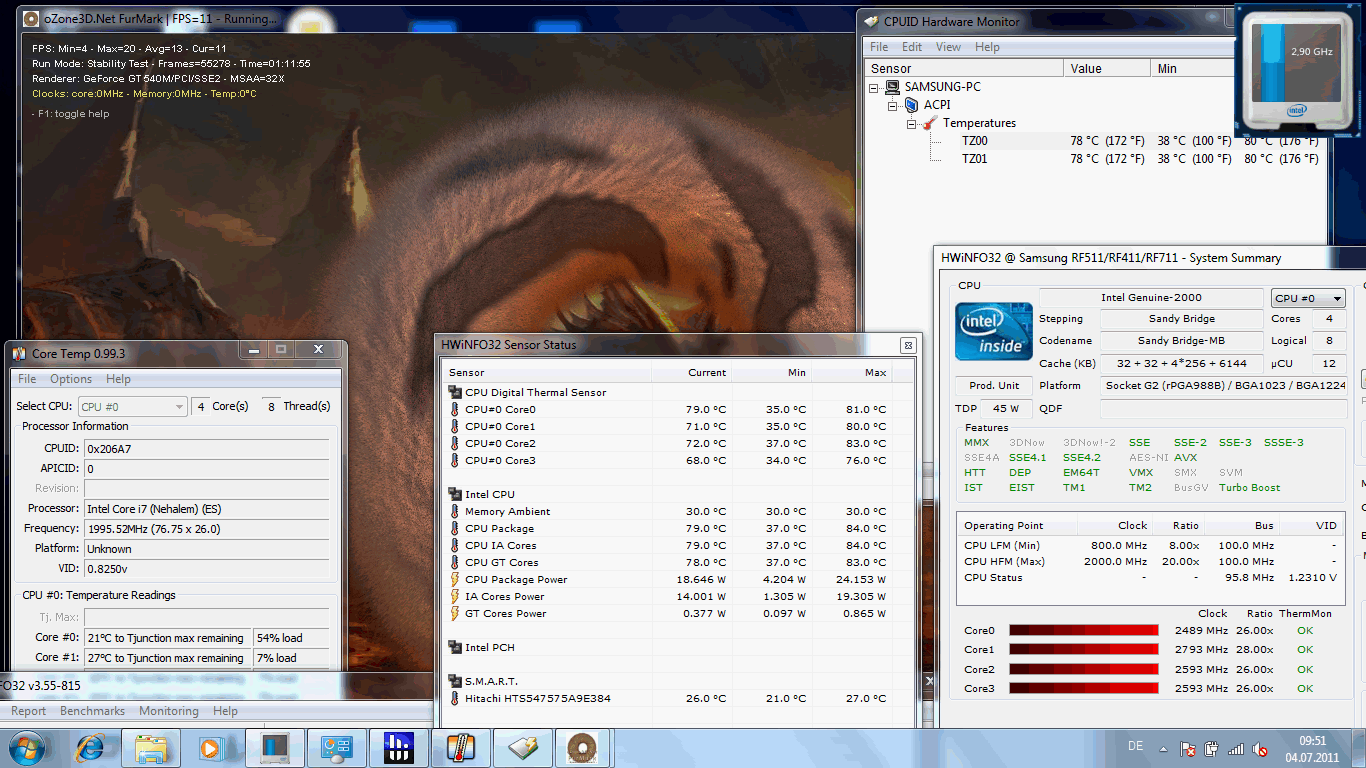Click the Max column header in Sensor Status
The height and width of the screenshot is (768, 1366).
click(x=850, y=373)
